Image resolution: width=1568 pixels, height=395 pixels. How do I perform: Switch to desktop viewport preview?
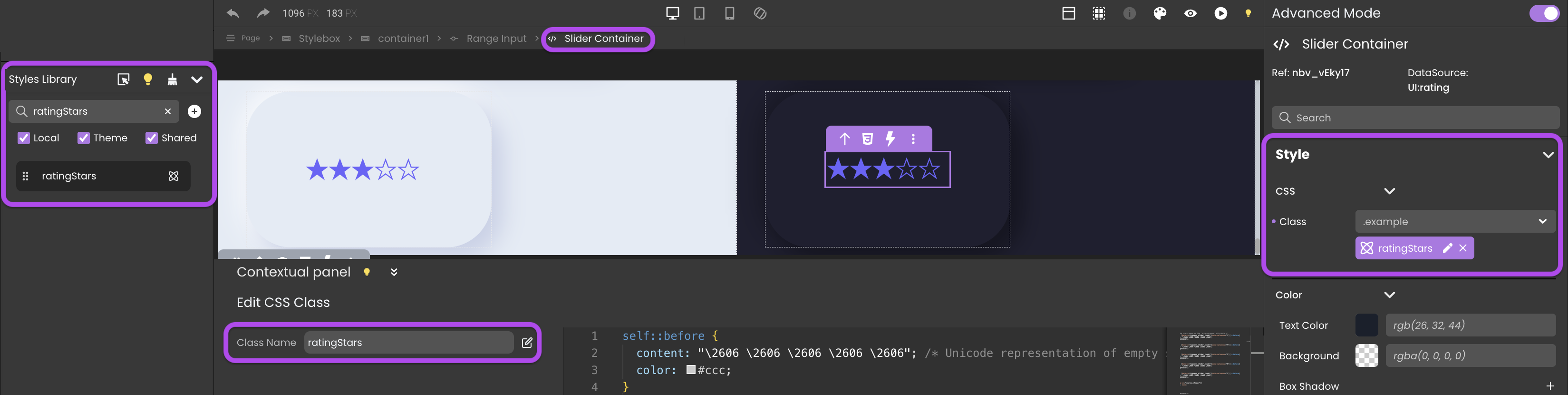click(x=673, y=13)
